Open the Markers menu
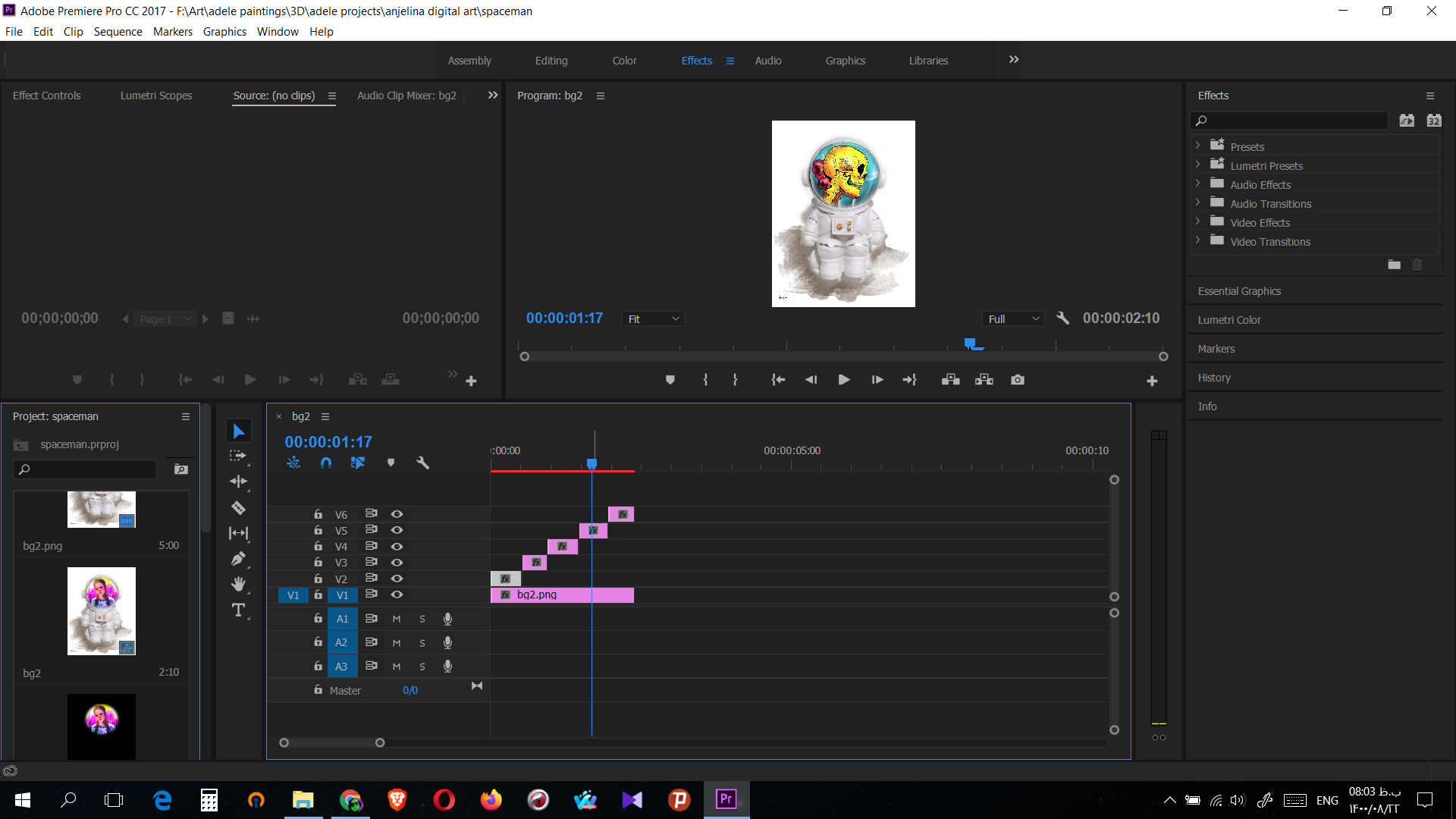 tap(173, 32)
